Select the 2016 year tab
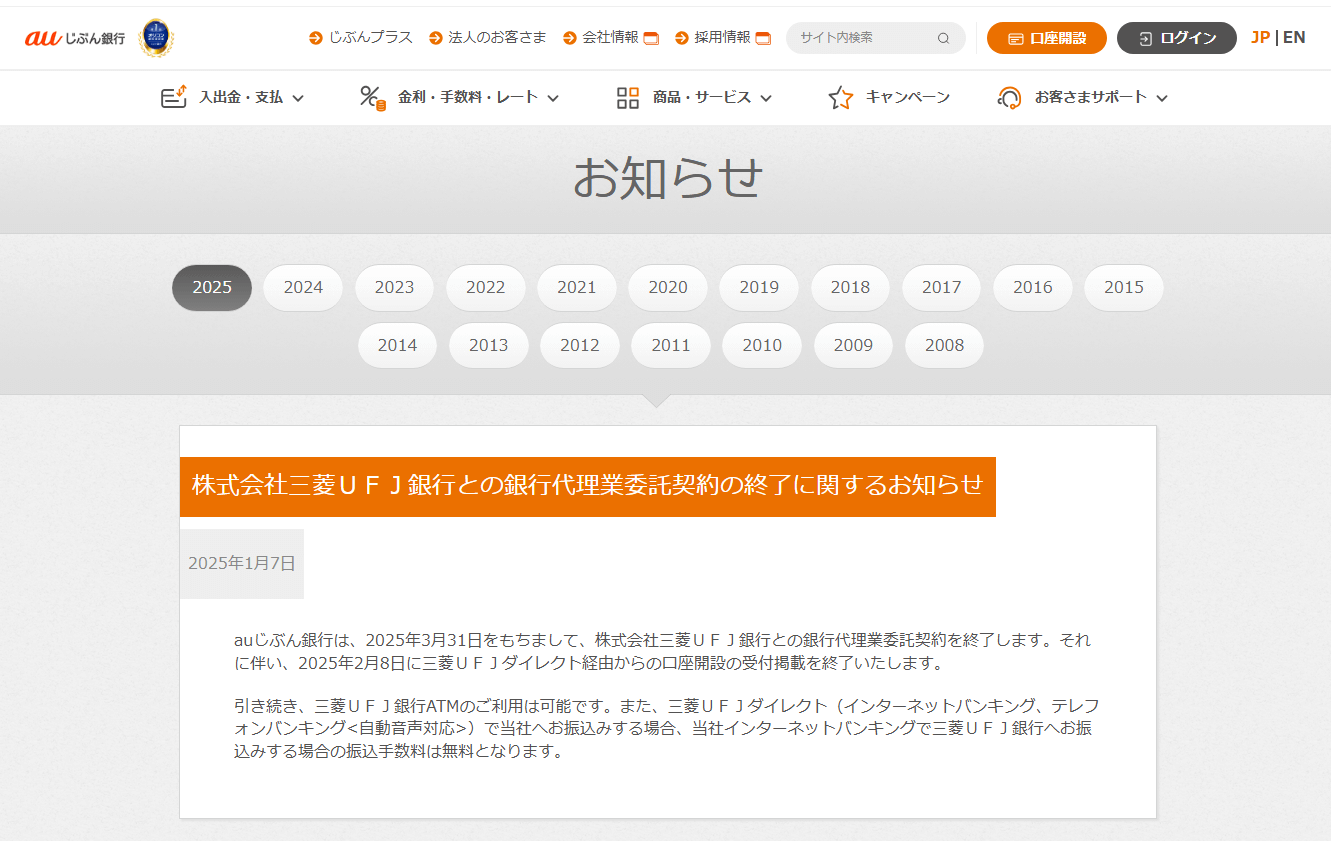Viewport: 1331px width, 841px height. coord(1032,287)
